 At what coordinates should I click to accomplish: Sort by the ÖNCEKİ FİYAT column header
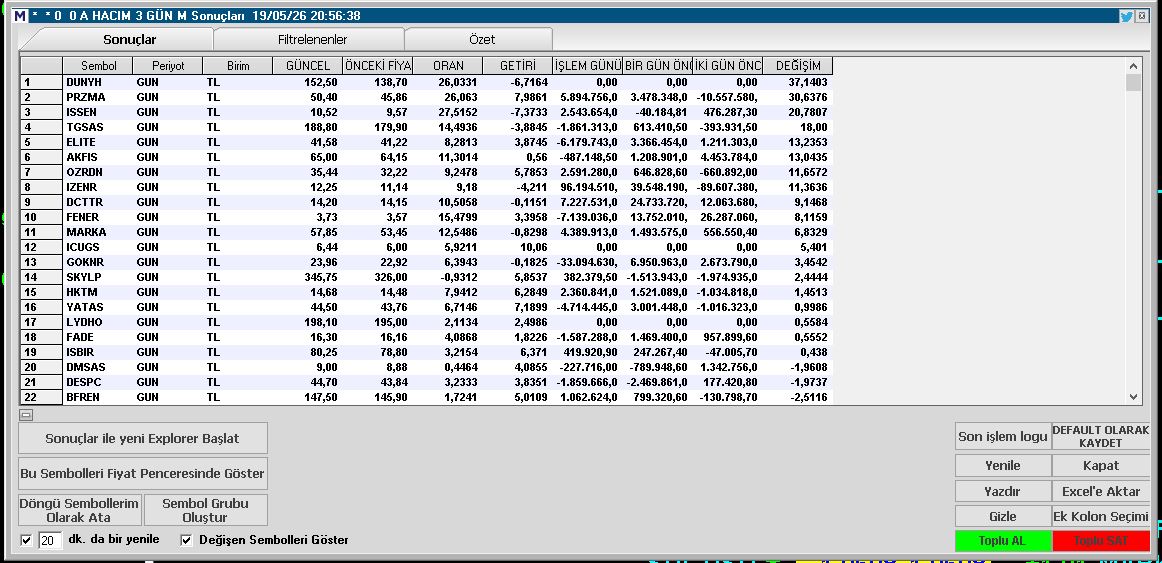378,66
